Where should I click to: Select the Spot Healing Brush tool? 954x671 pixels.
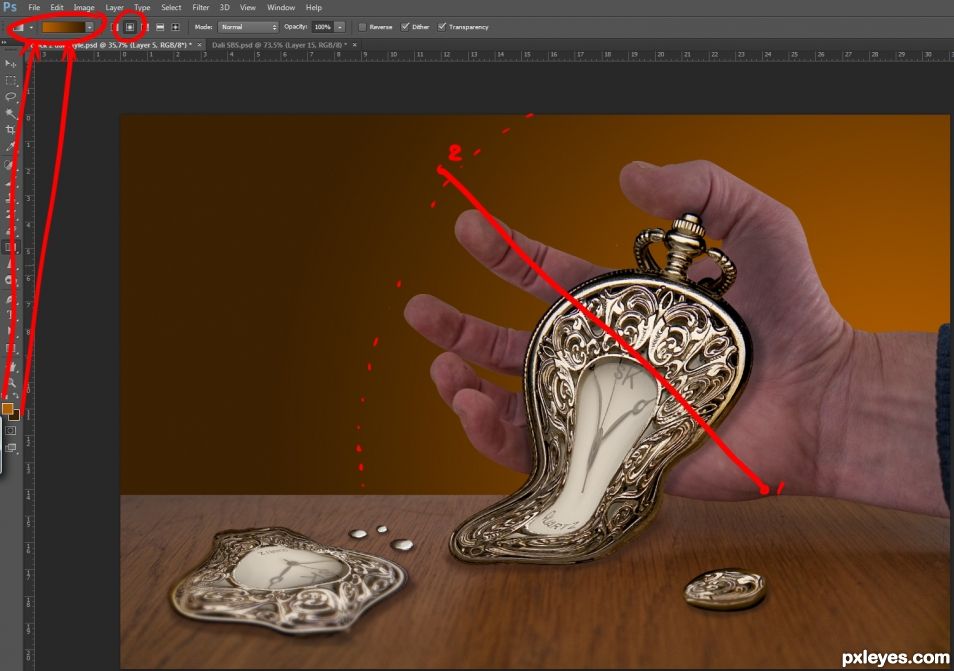point(10,165)
